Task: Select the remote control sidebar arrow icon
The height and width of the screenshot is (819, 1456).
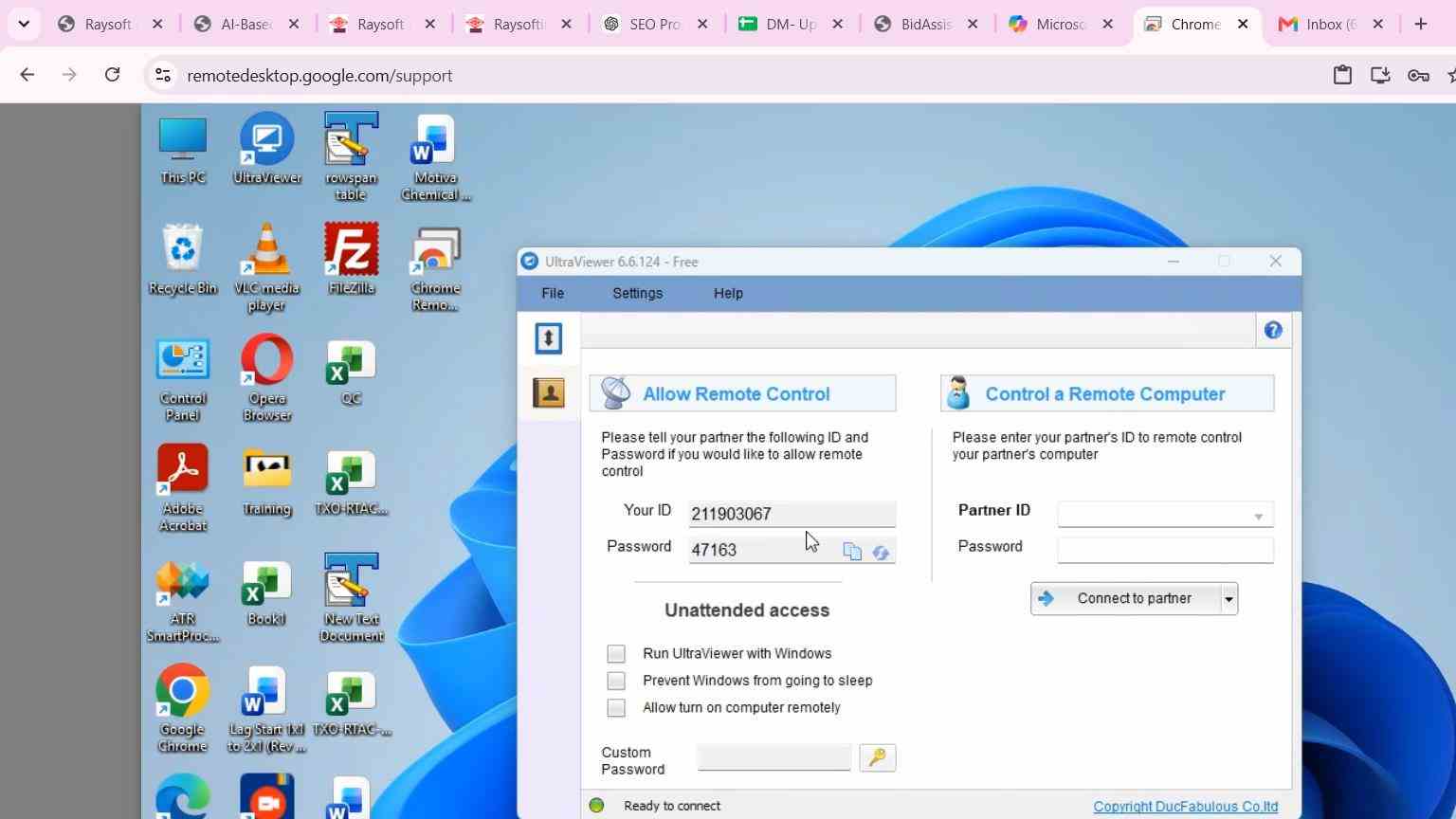Action: pyautogui.click(x=548, y=338)
